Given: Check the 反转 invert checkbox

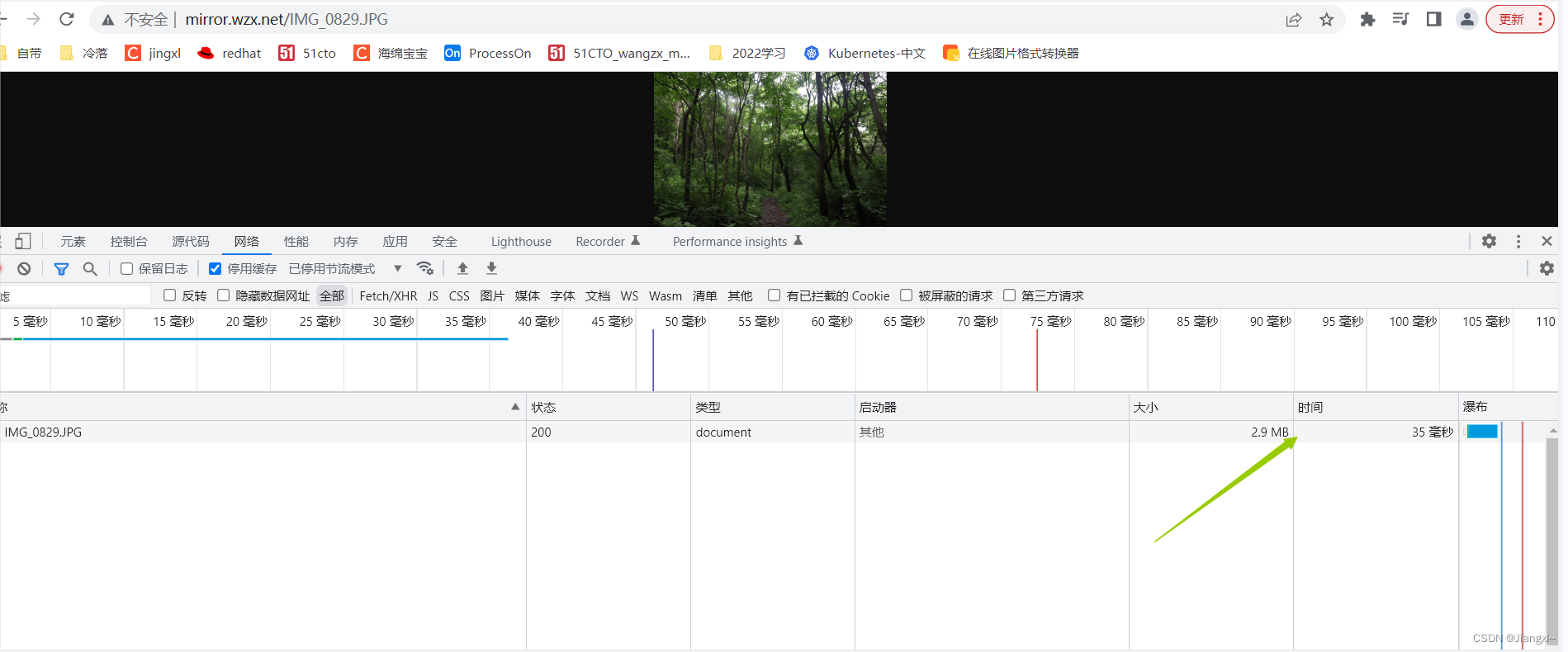Looking at the screenshot, I should 170,295.
